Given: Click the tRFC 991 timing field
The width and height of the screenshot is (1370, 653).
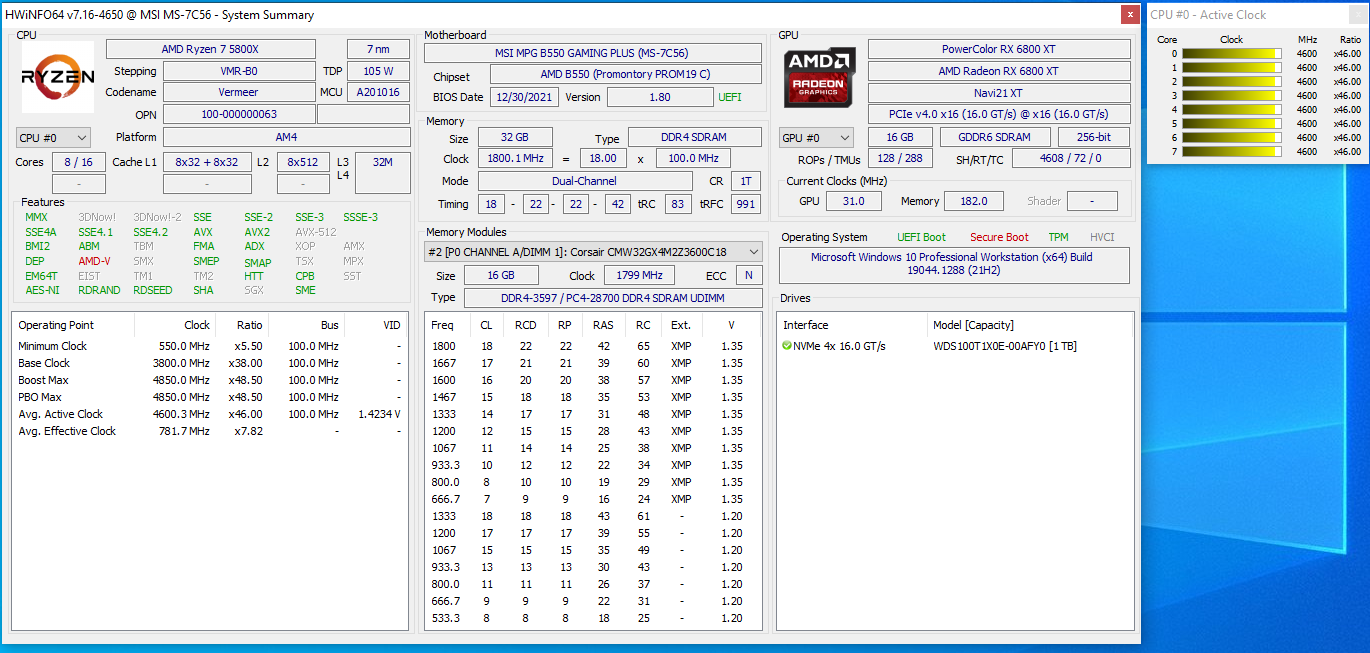Looking at the screenshot, I should (745, 203).
